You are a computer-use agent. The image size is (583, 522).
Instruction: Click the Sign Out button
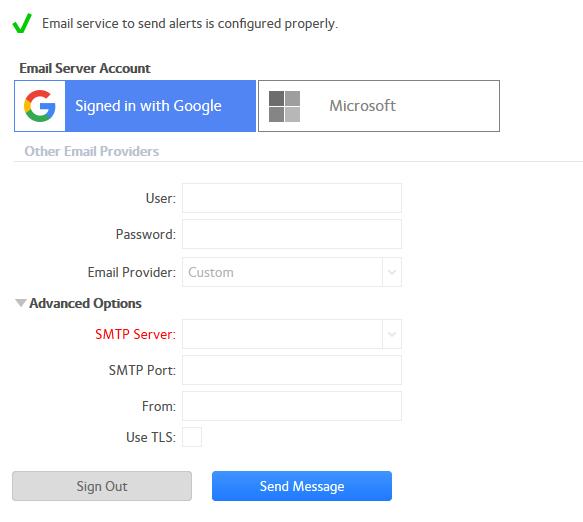click(102, 486)
